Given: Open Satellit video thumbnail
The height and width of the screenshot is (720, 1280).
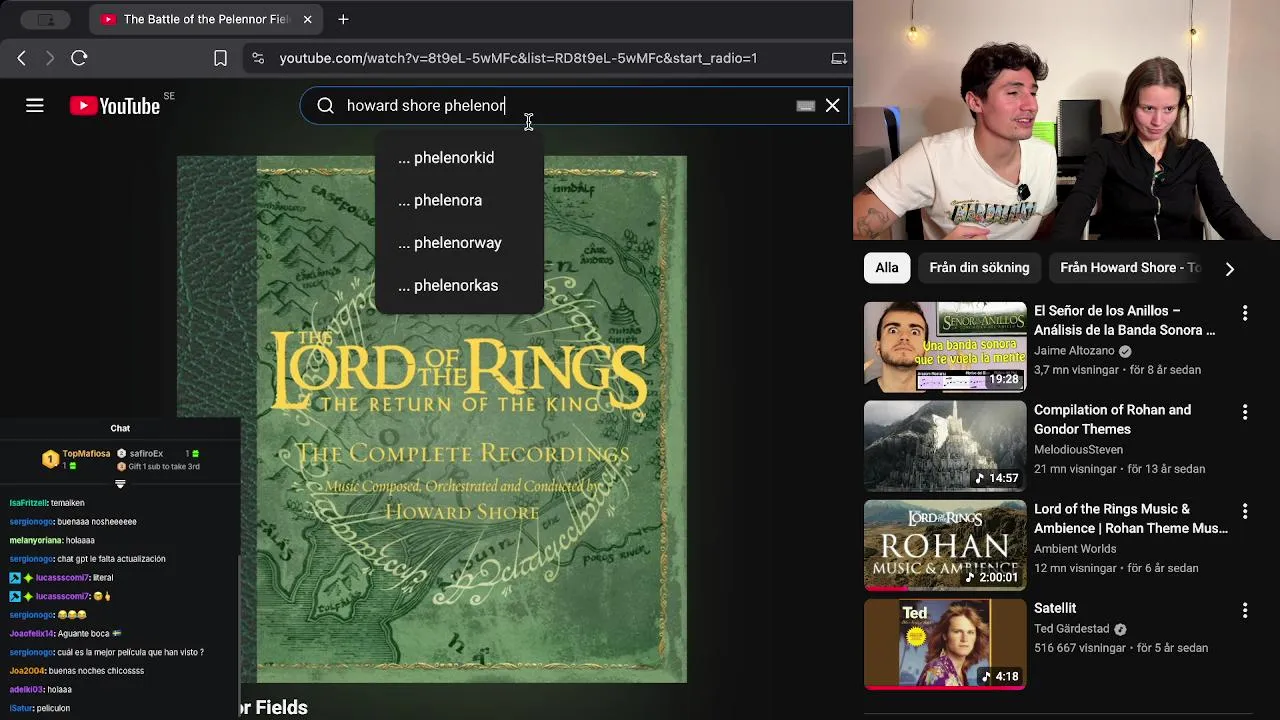Looking at the screenshot, I should [945, 644].
